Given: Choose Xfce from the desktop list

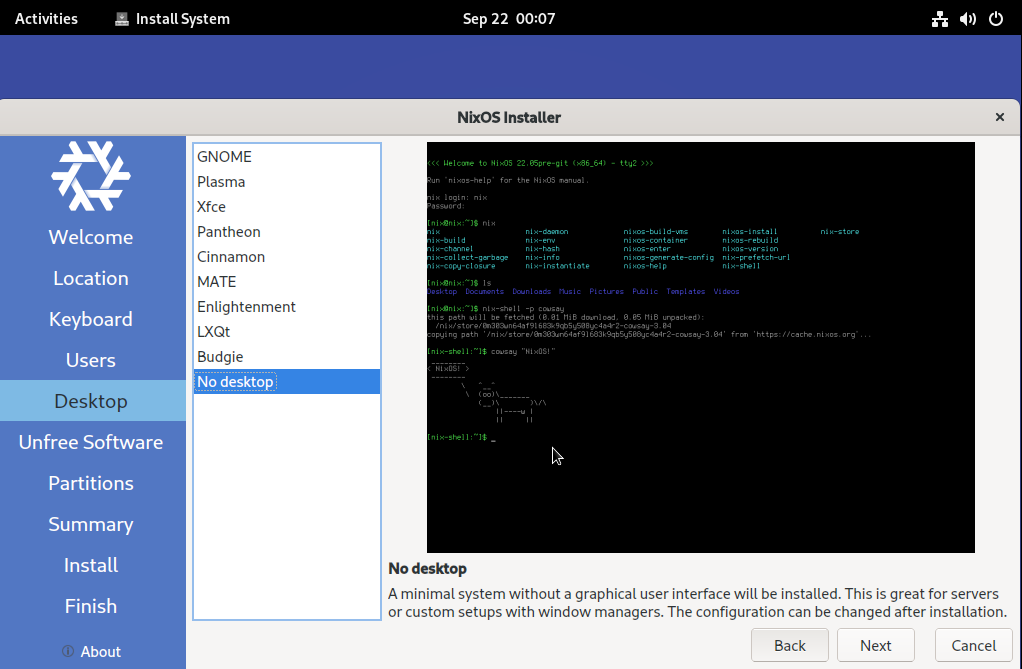Looking at the screenshot, I should tap(211, 207).
